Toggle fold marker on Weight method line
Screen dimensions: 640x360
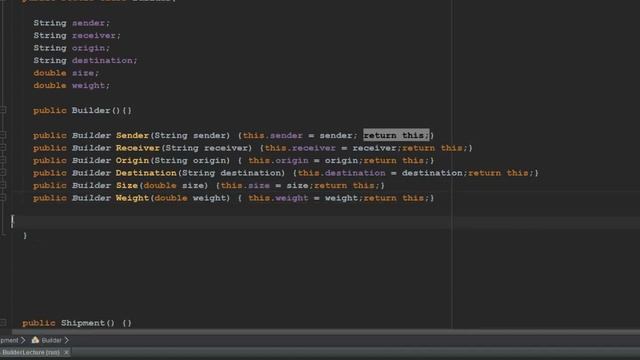pyautogui.click(x=3, y=198)
